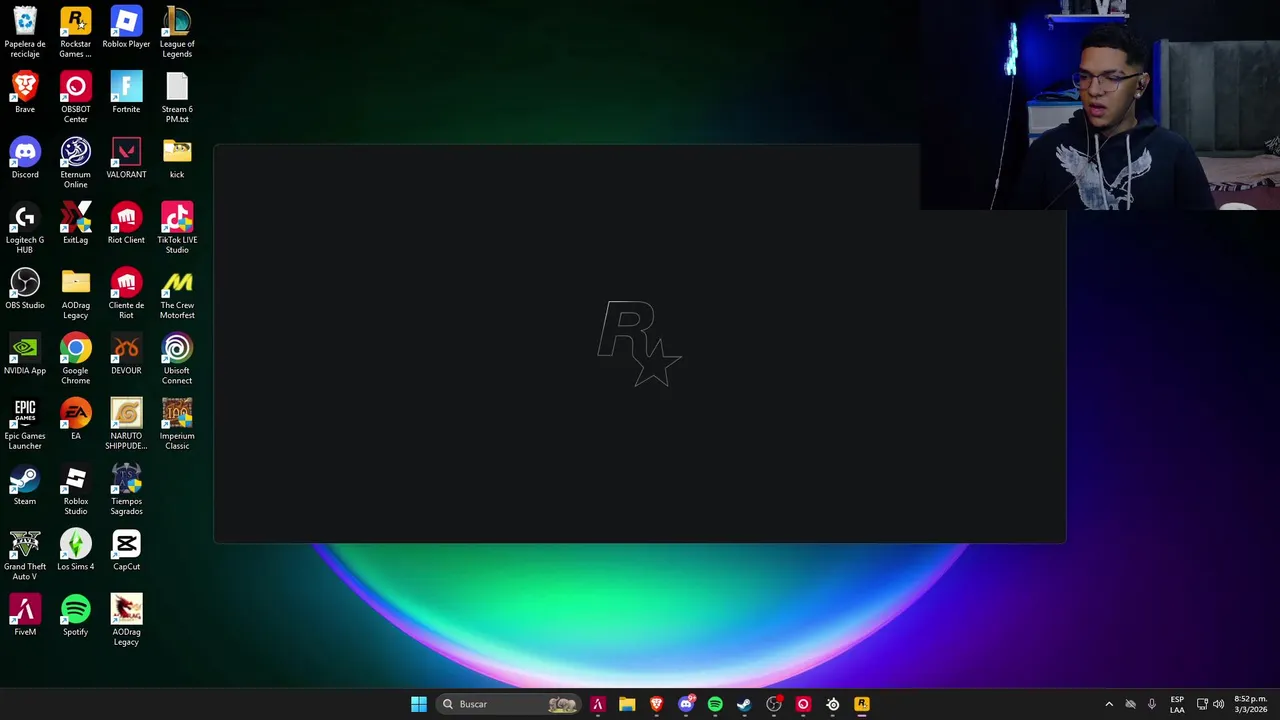
Task: Select the Brave desktop shortcut
Action: 25,93
